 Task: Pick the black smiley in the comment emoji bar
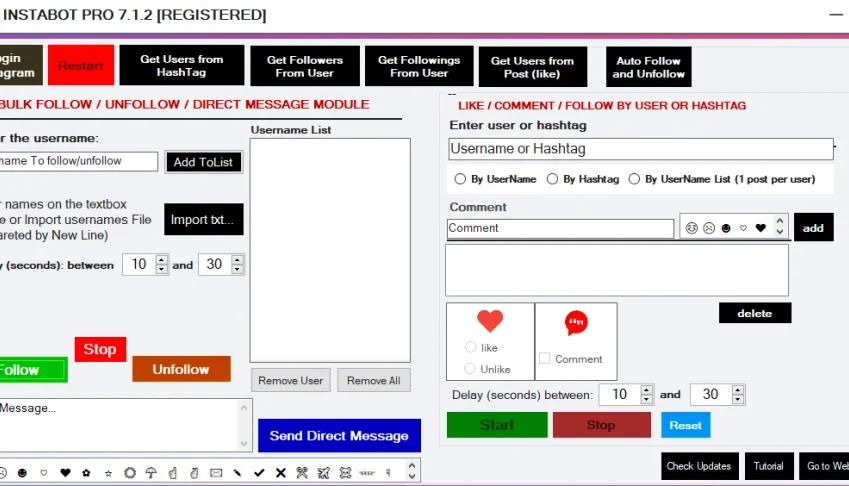tap(726, 228)
